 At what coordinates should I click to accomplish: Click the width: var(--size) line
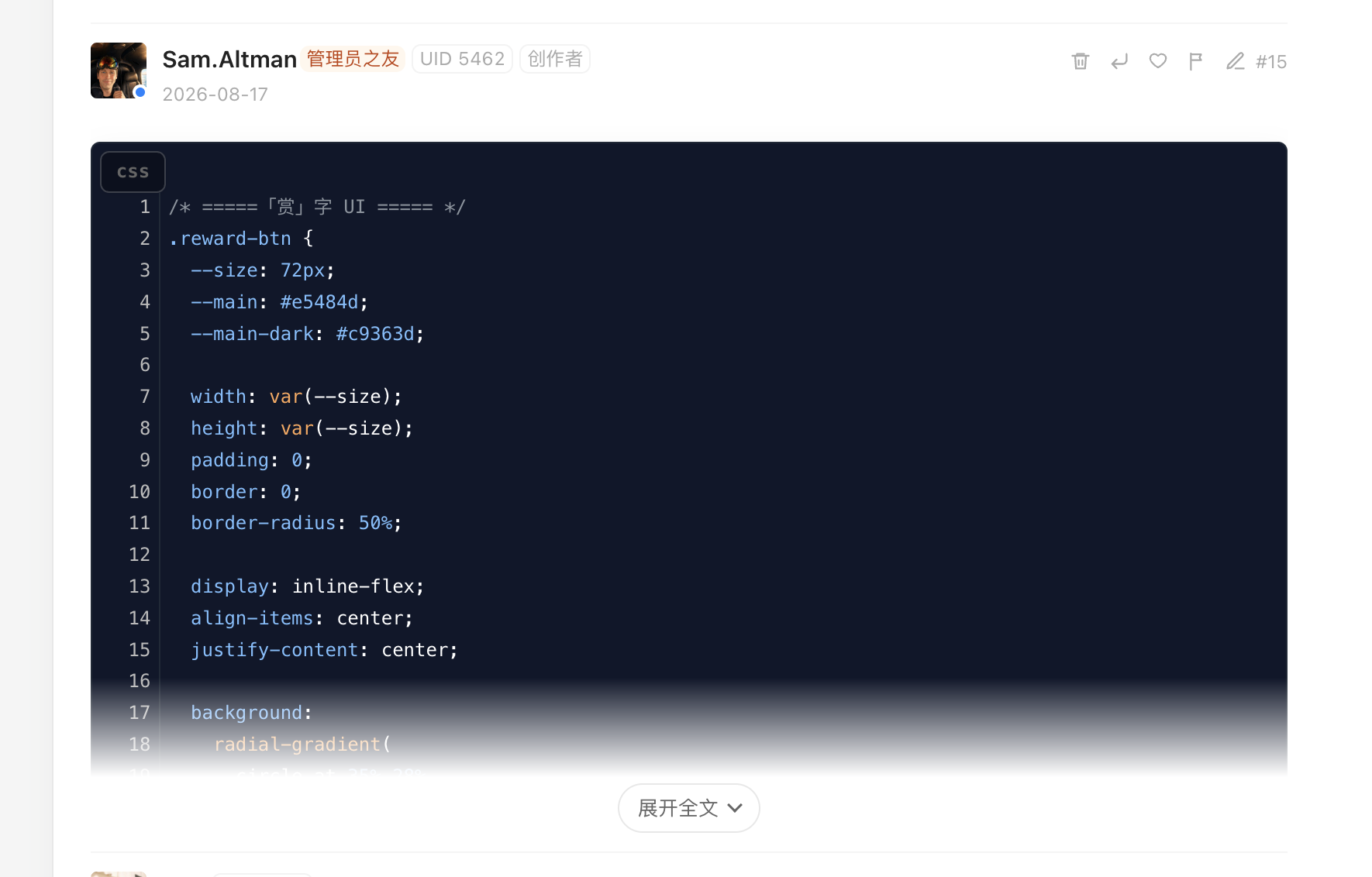pos(297,397)
